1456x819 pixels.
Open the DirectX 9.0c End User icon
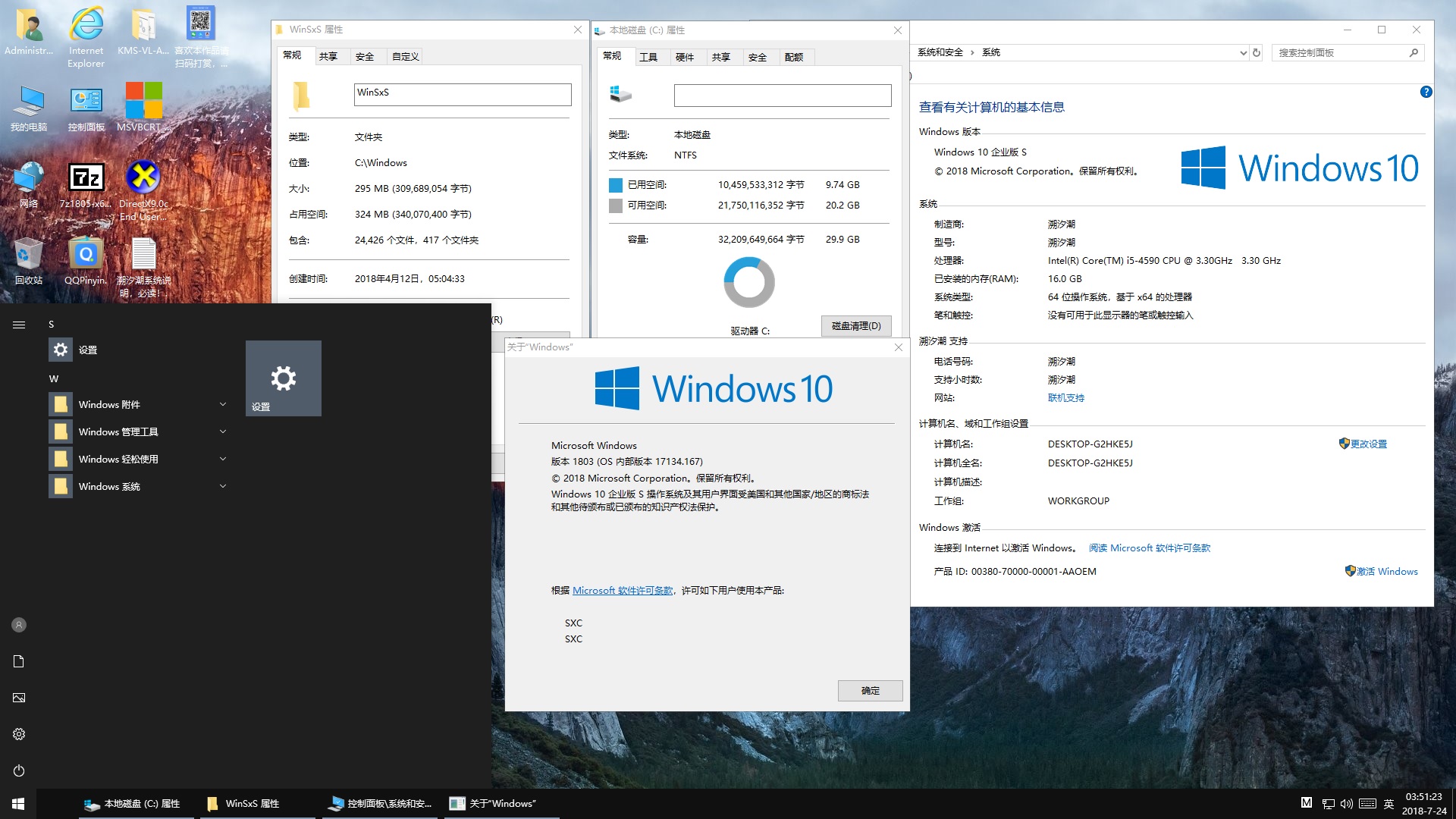pos(143,179)
